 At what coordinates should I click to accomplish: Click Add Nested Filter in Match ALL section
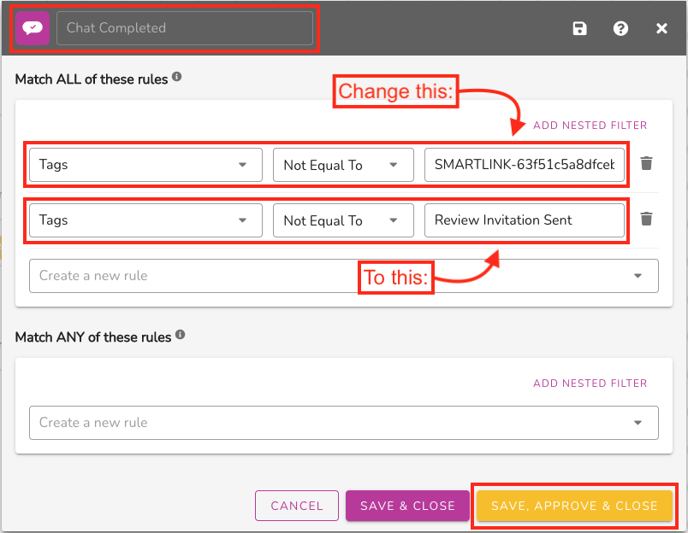point(590,126)
